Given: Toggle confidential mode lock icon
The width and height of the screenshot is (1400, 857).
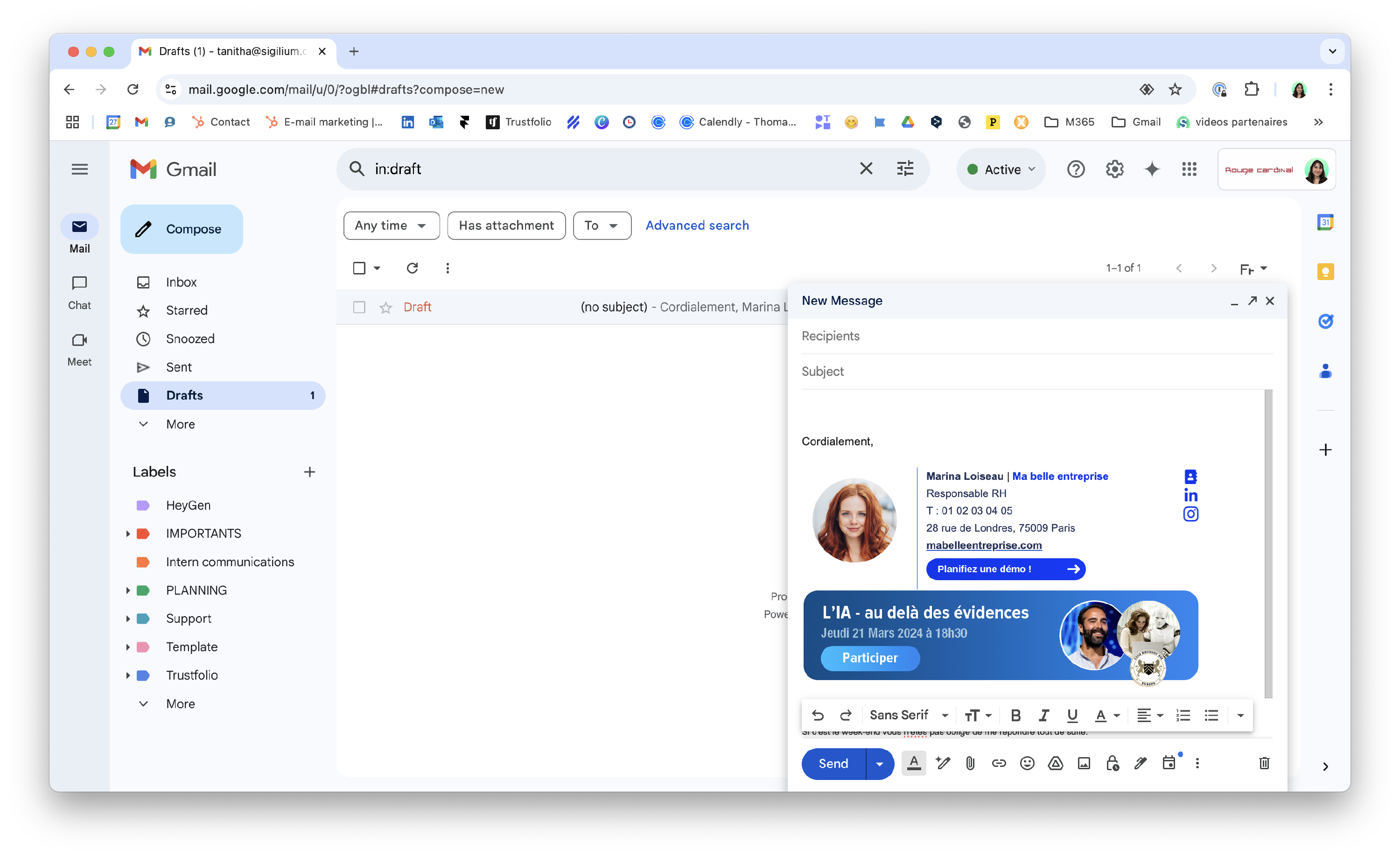Looking at the screenshot, I should click(x=1112, y=763).
